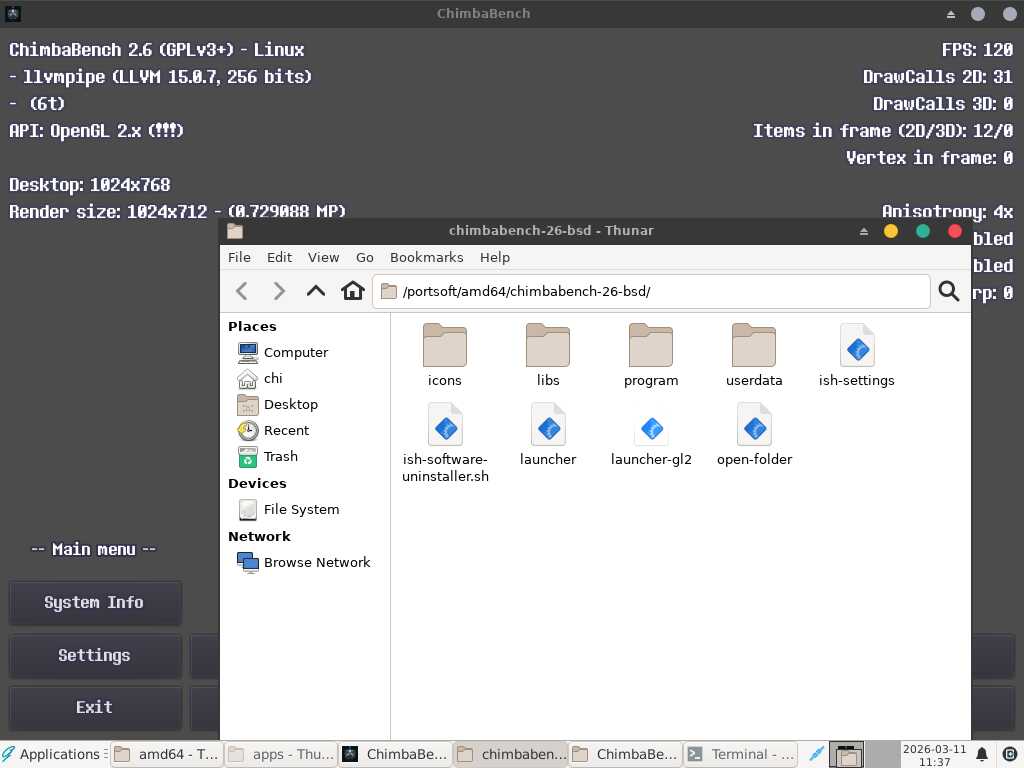The width and height of the screenshot is (1024, 768).
Task: Click the blue pen icon in the panel
Action: (816, 754)
